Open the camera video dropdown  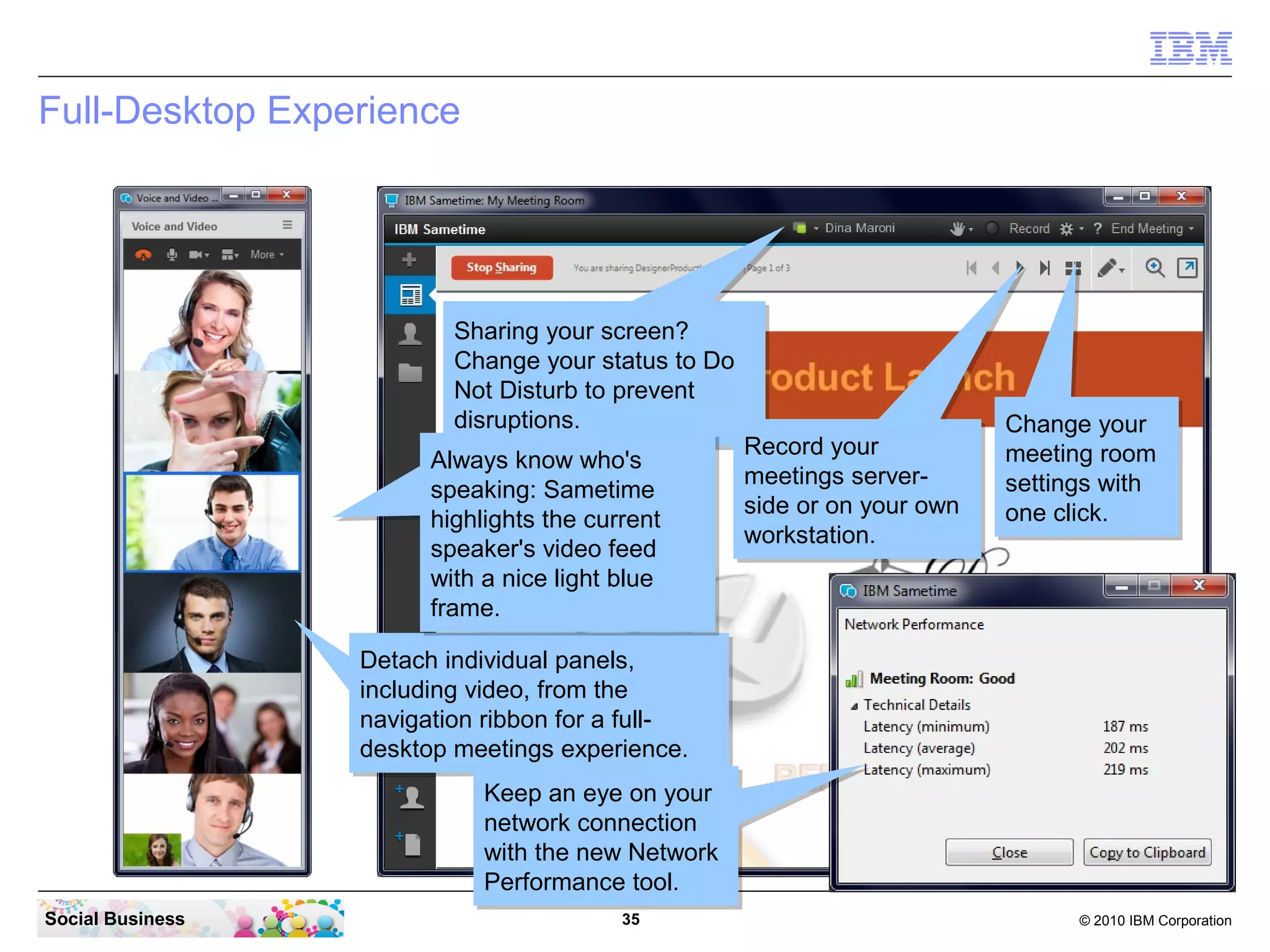pyautogui.click(x=199, y=255)
